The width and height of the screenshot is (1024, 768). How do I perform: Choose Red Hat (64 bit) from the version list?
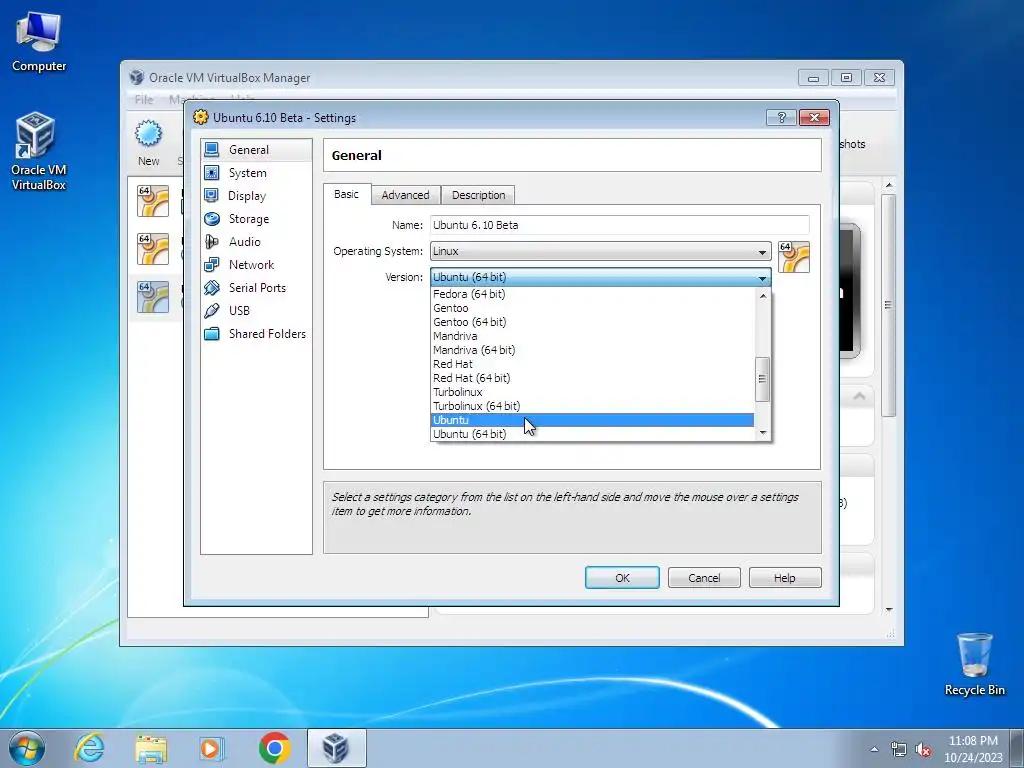pos(592,378)
